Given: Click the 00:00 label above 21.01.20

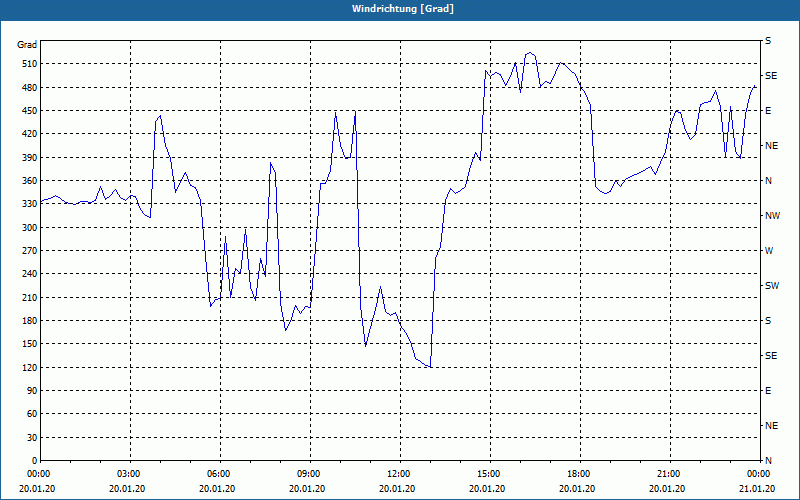Looking at the screenshot, I should [x=760, y=474].
